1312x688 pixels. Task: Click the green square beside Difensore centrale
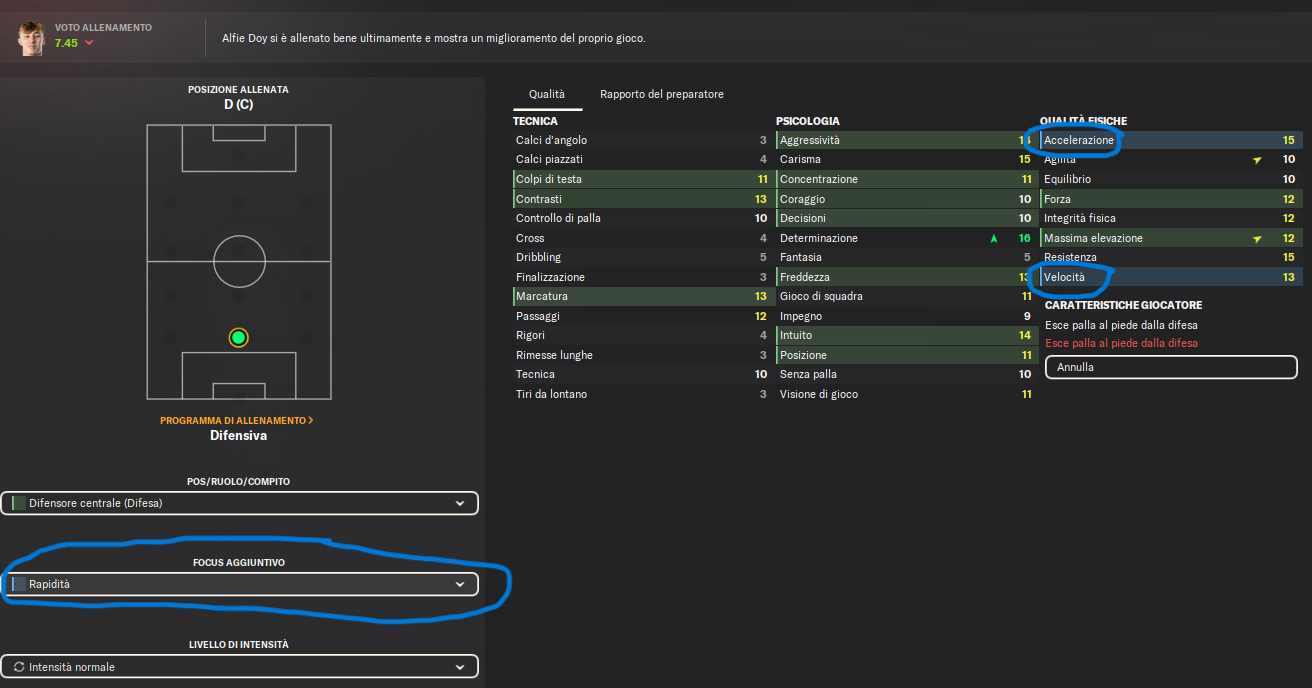[18, 503]
